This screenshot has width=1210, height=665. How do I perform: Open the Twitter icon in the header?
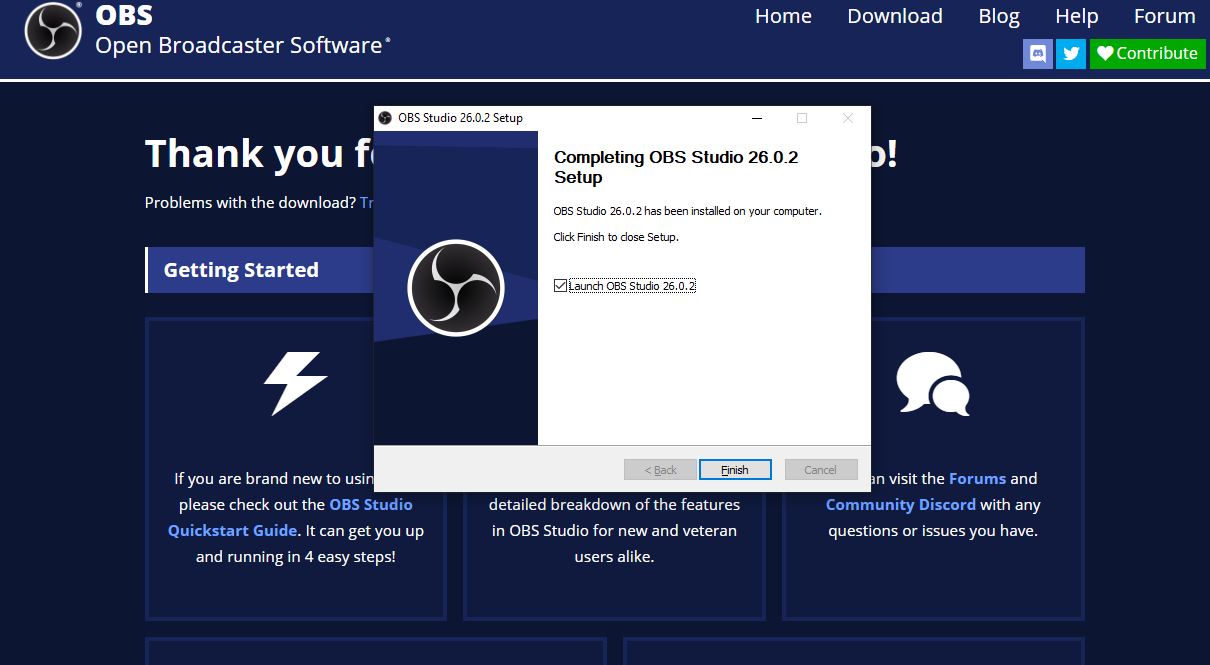pos(1071,53)
